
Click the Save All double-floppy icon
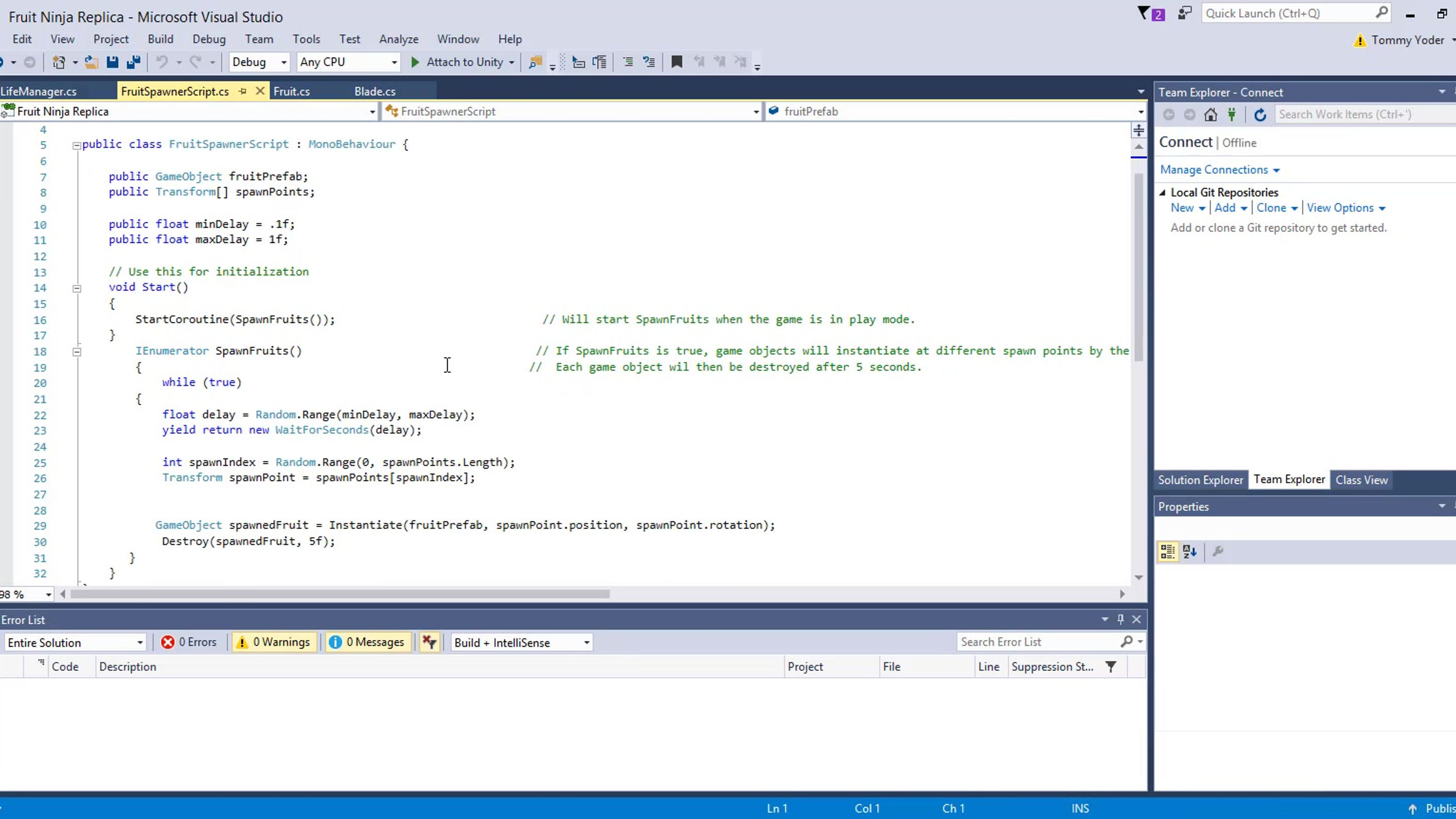click(134, 62)
